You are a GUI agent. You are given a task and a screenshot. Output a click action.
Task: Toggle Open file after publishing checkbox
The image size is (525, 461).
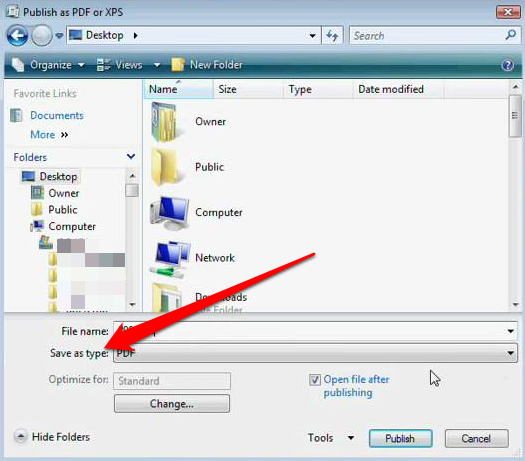coord(315,380)
